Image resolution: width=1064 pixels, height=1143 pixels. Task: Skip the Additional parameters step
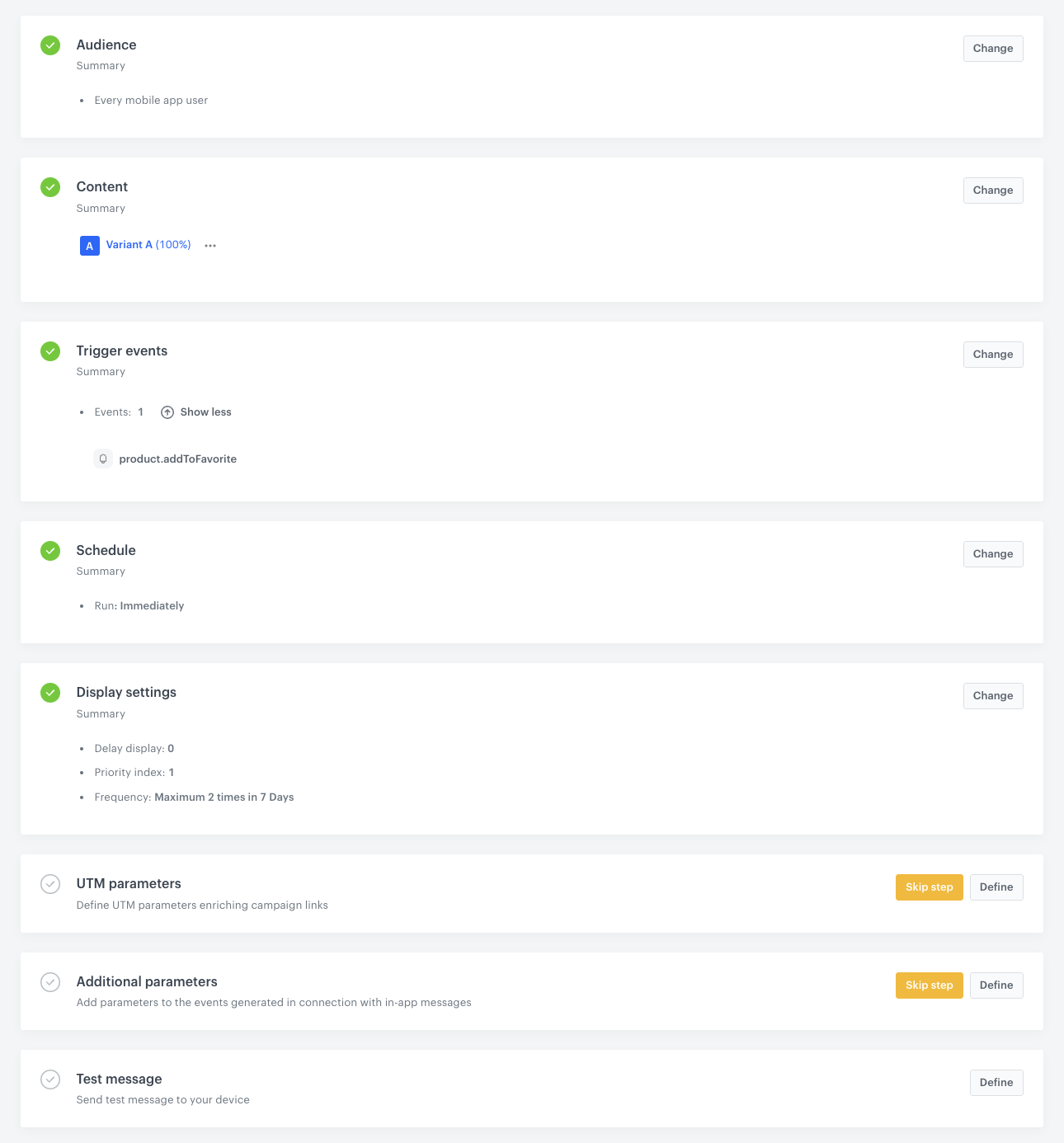coord(929,985)
